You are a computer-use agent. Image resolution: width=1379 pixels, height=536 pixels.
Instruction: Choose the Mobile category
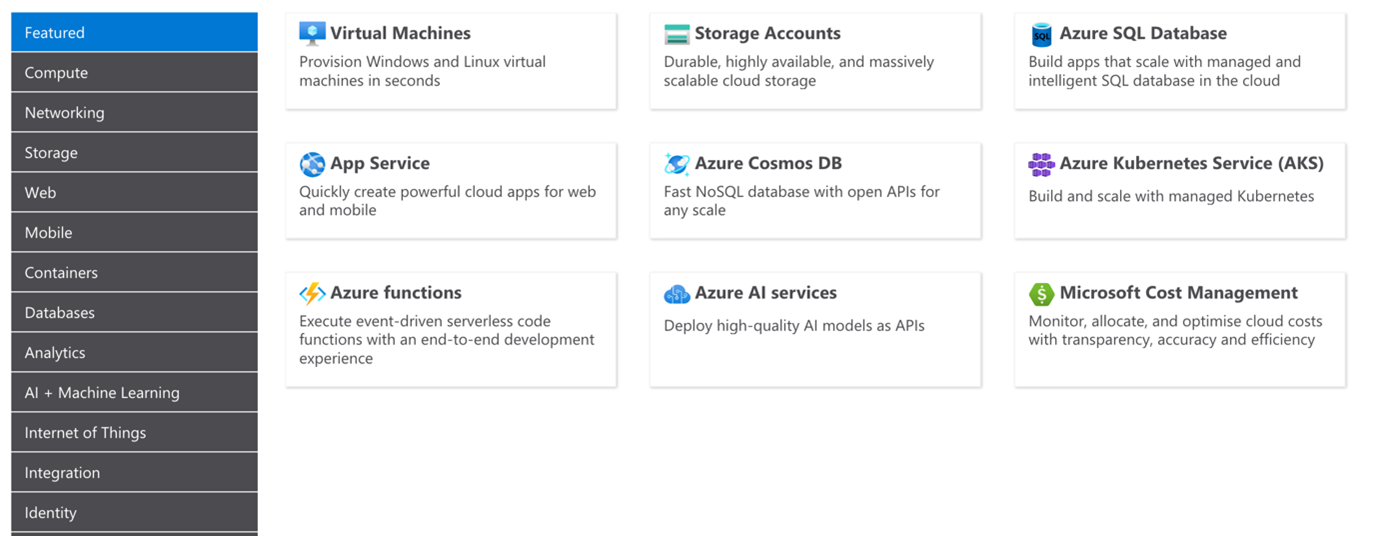pos(134,232)
